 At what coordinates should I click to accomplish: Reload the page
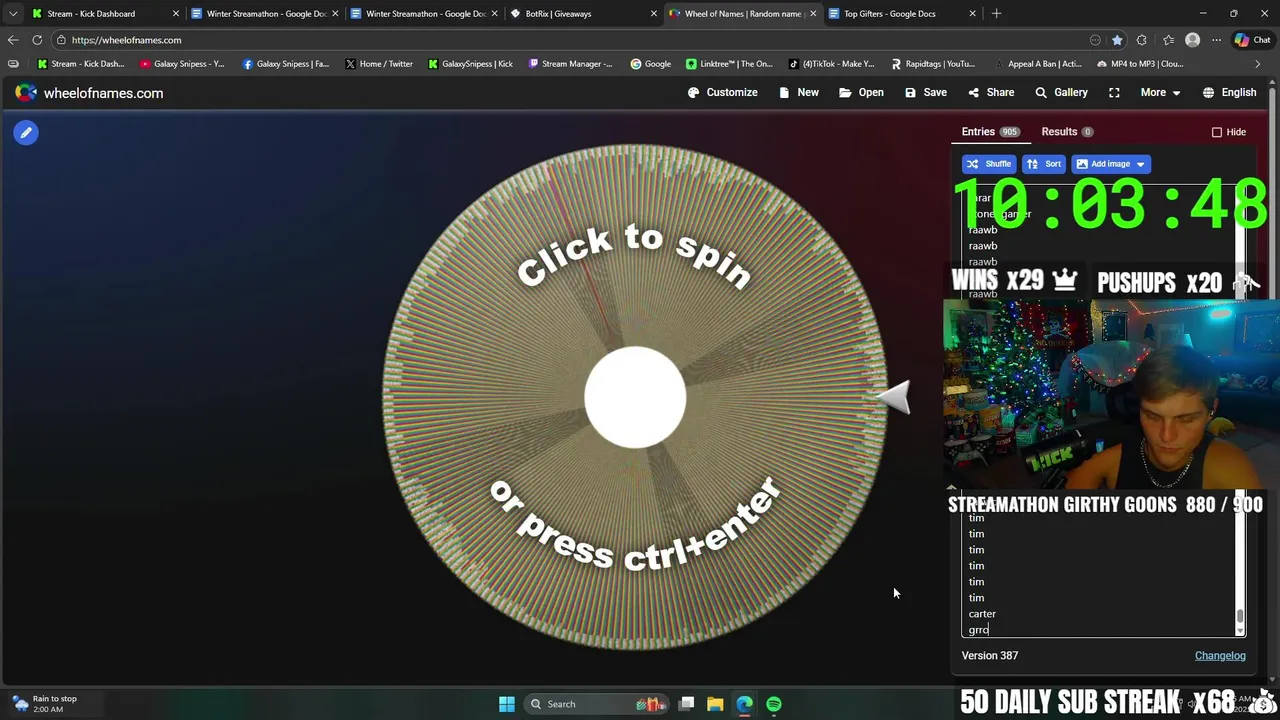click(x=37, y=40)
